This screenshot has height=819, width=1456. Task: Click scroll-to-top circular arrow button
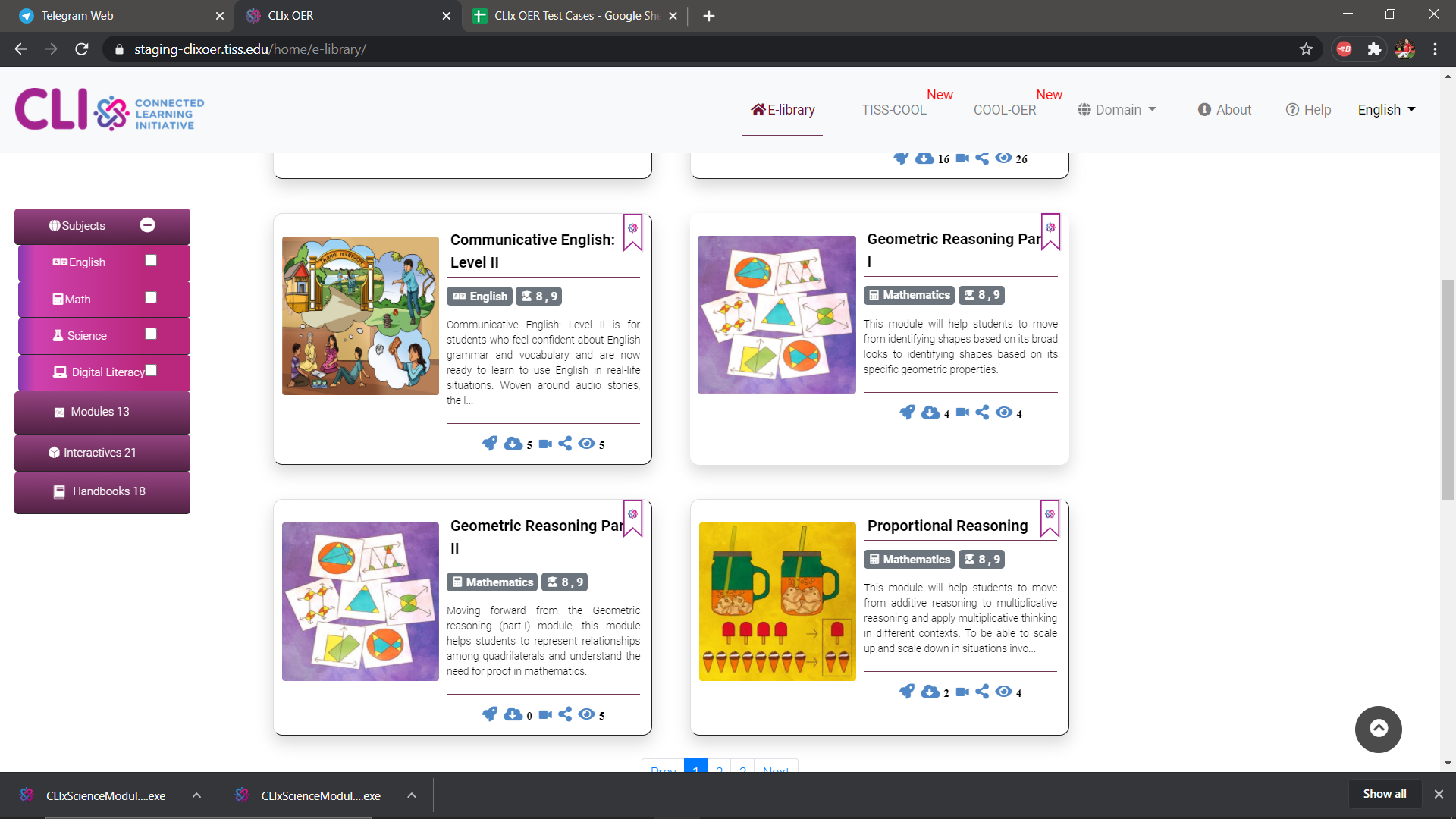click(1378, 729)
